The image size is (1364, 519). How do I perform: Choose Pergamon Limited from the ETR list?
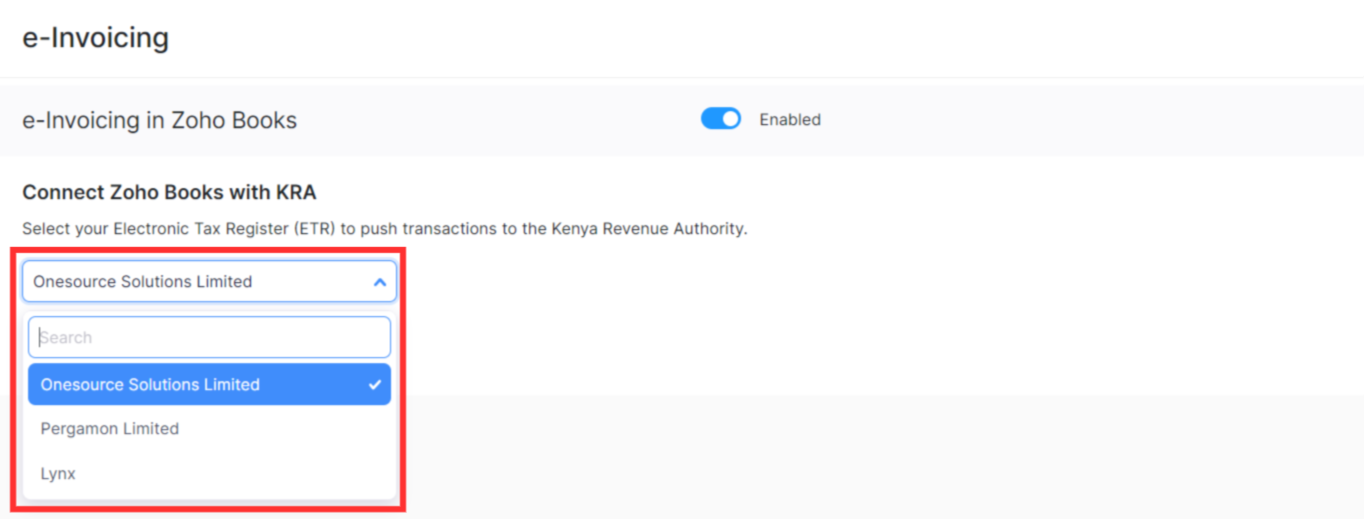click(110, 429)
